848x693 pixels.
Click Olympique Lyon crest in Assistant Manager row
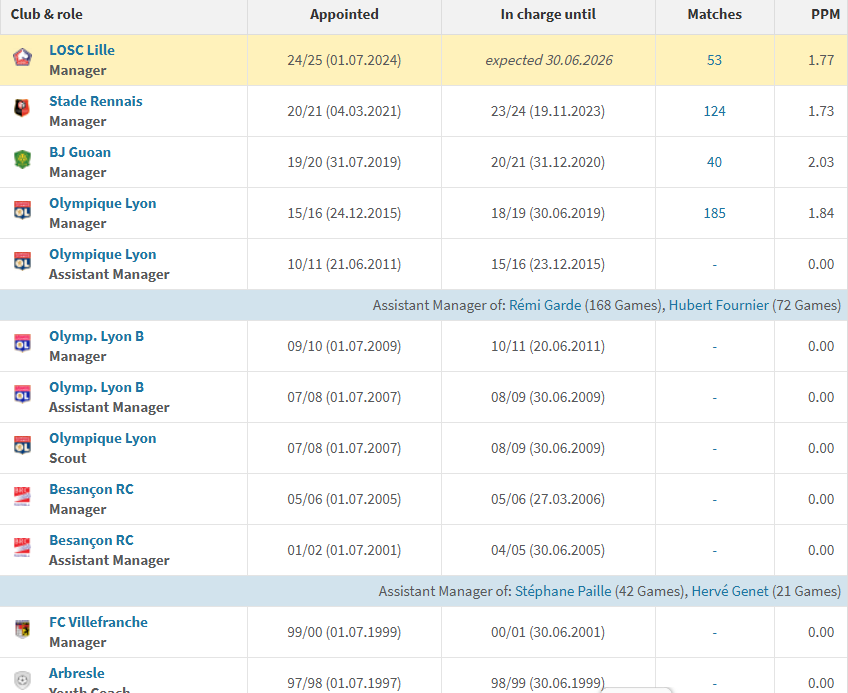point(22,261)
